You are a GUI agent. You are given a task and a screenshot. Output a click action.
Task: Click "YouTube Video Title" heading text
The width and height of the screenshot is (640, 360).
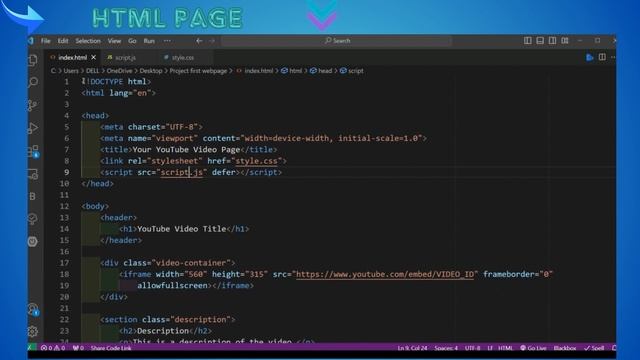point(182,229)
